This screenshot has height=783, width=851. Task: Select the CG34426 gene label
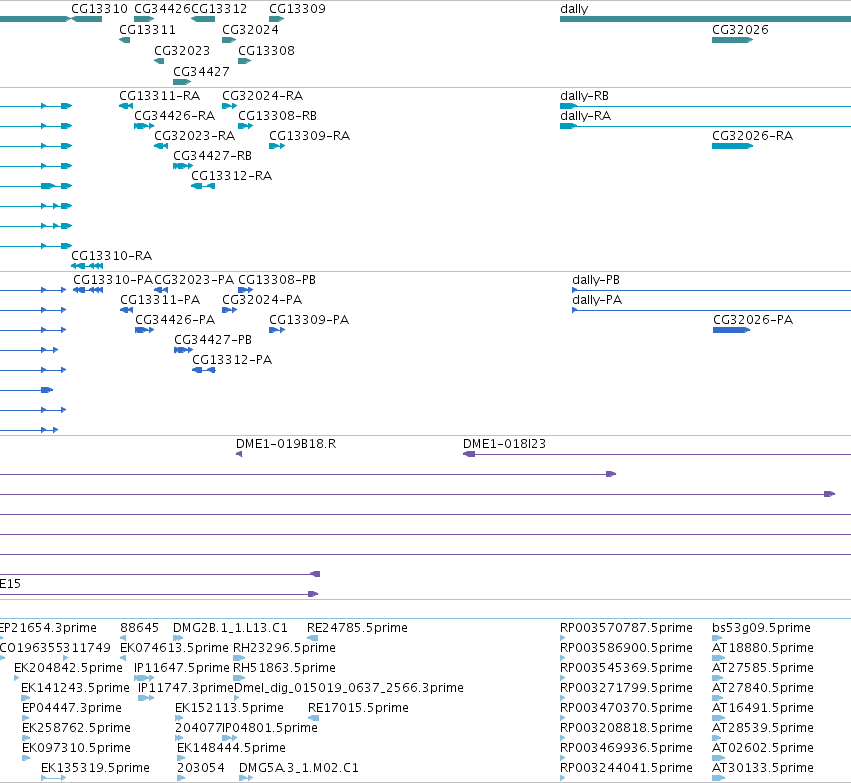162,9
